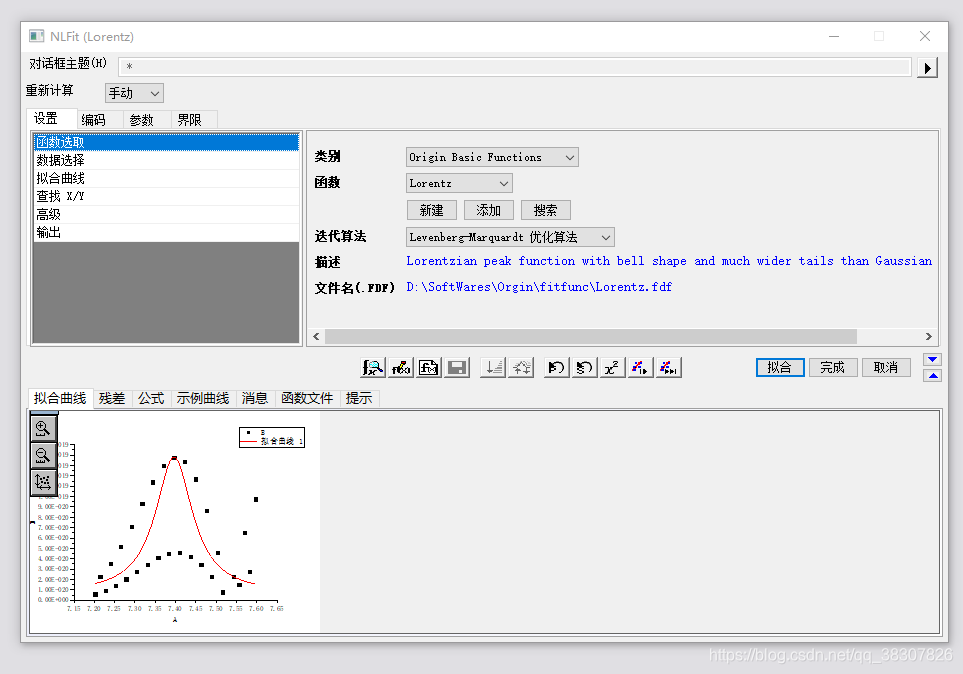Viewport: 963px width, 674px height.
Task: Calculate chi-square with the x² icon
Action: (612, 367)
